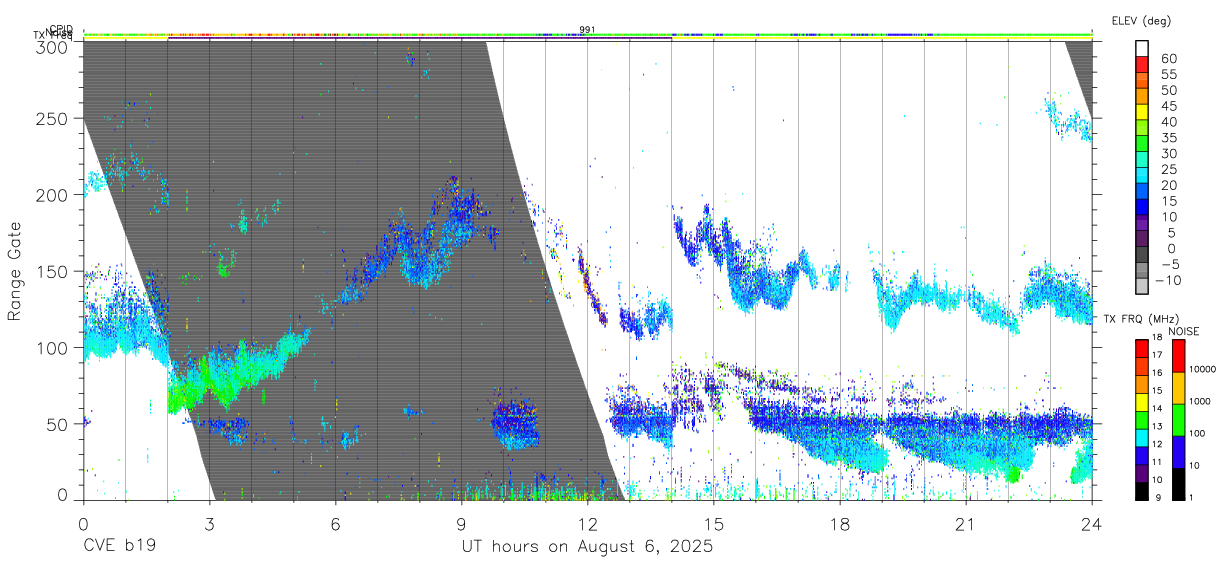
Task: Click the '25' label on ELEV scale
Action: [x=1169, y=169]
